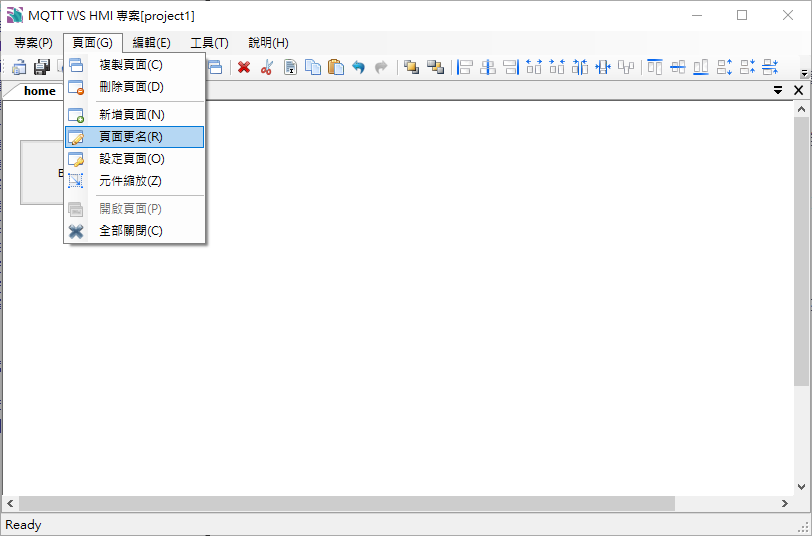Click the staggered three boxes toolbar icon
Screen dimensions: 812x536
coord(626,67)
